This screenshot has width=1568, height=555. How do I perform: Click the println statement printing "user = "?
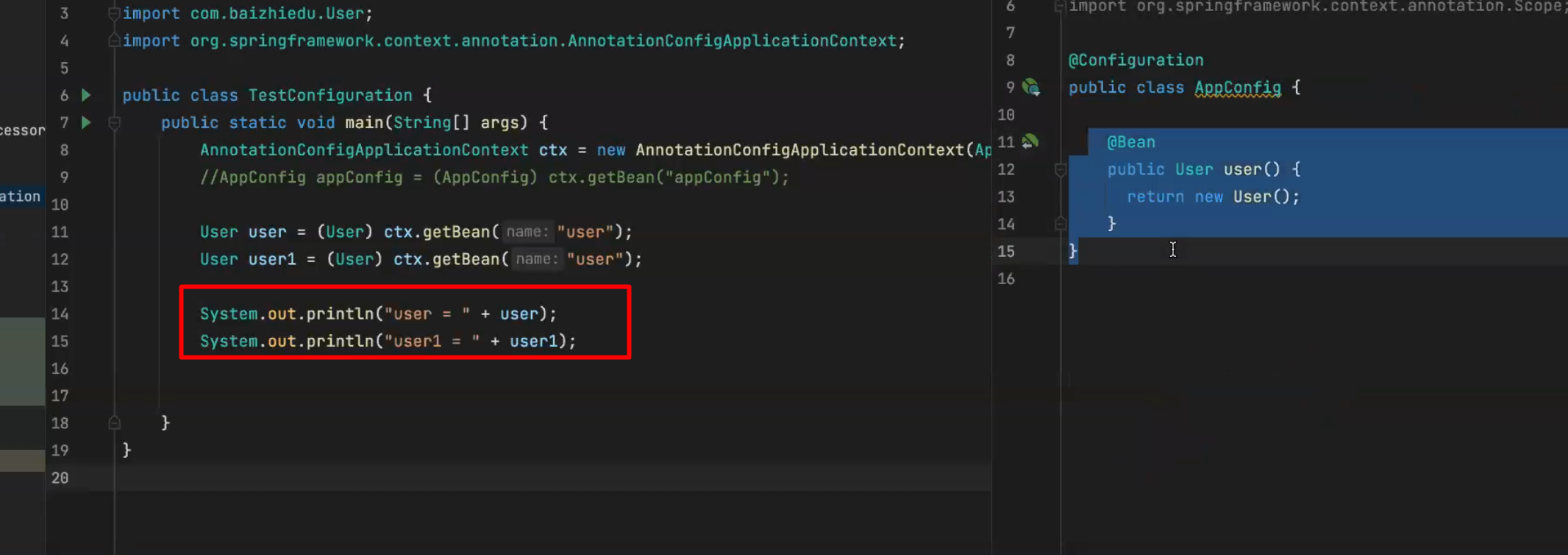379,314
